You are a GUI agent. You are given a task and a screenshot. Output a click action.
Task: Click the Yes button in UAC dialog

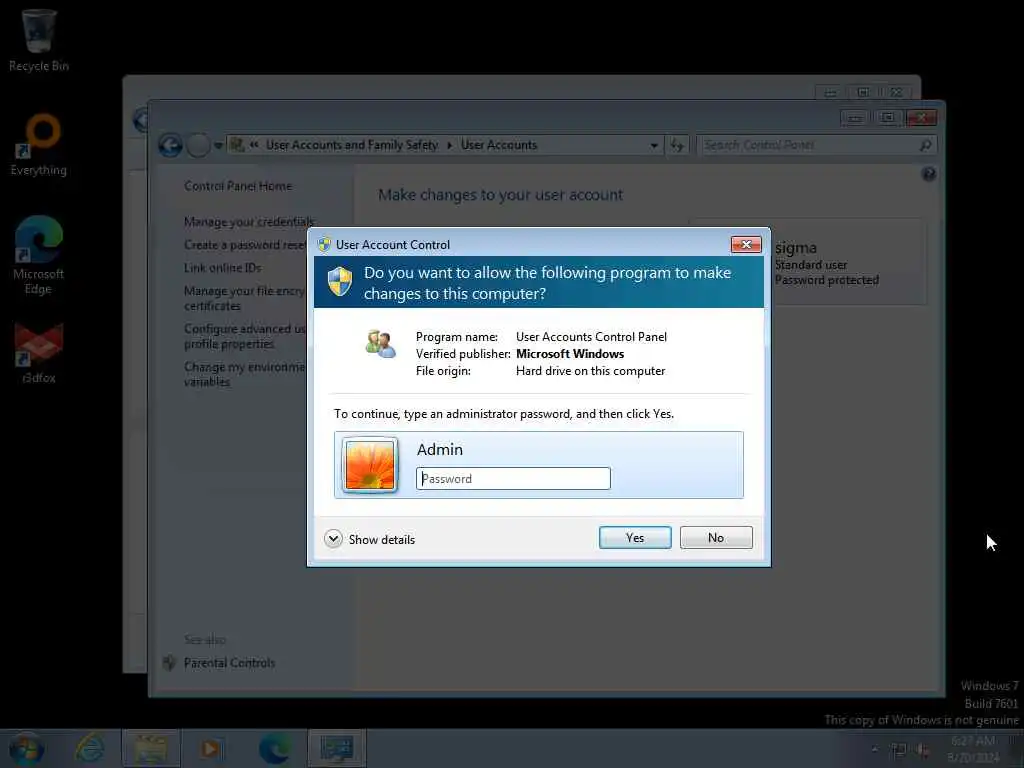(635, 537)
